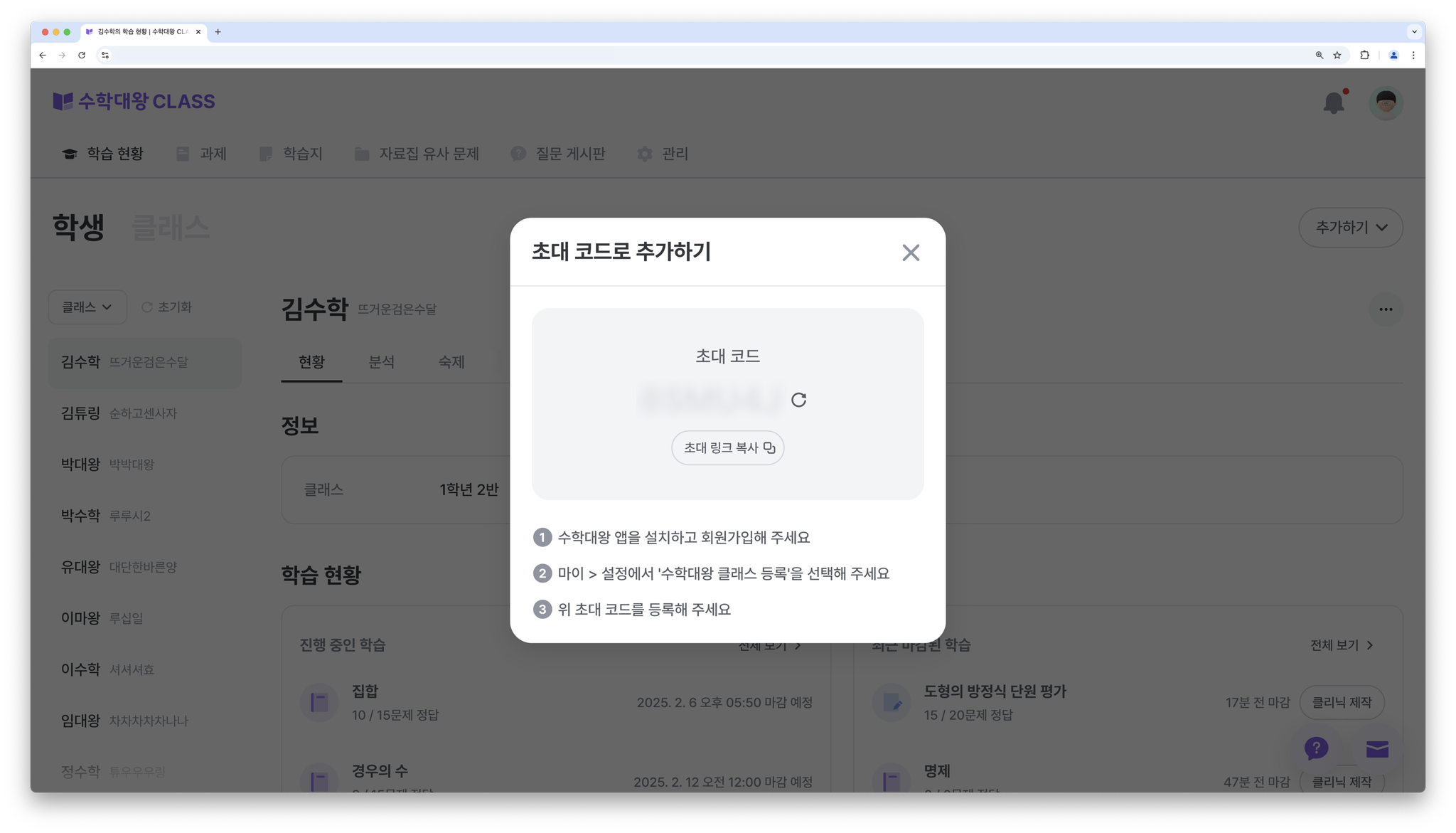
Task: Close the 김수학의 학습 현황 browser tab
Action: (198, 31)
